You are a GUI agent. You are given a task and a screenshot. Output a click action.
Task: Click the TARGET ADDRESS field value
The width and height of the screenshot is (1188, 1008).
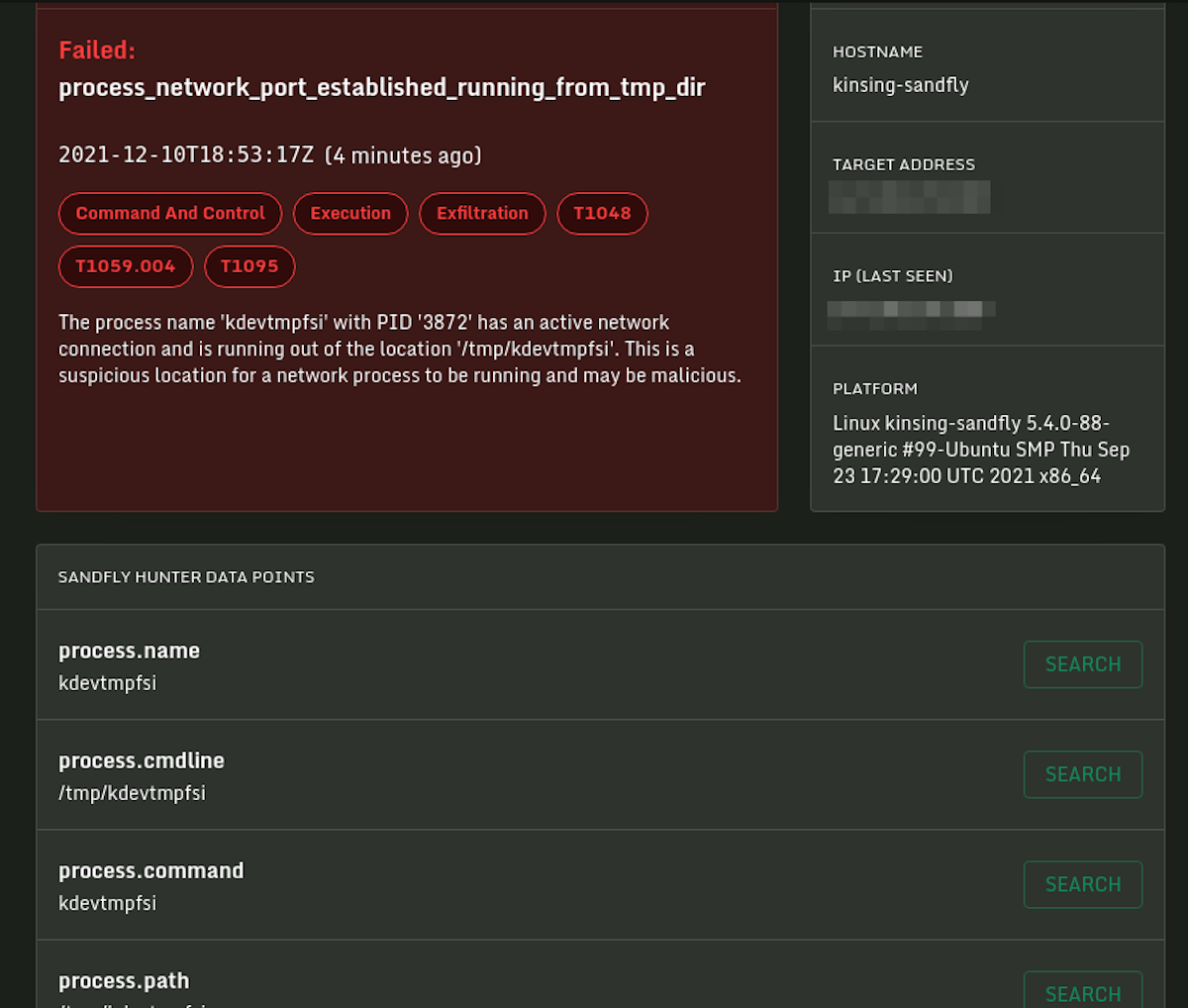909,197
